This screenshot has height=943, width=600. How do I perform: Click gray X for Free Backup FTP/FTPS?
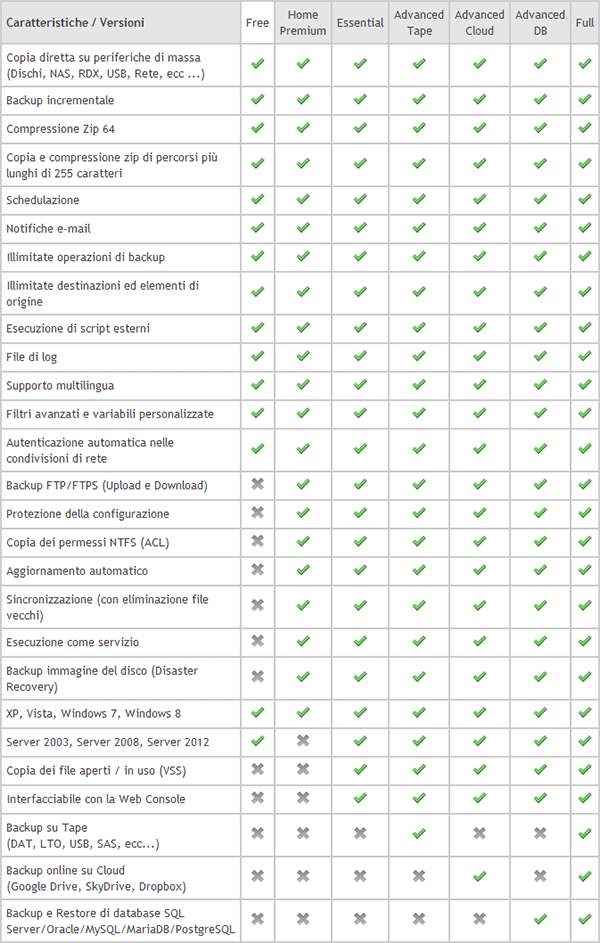(257, 484)
